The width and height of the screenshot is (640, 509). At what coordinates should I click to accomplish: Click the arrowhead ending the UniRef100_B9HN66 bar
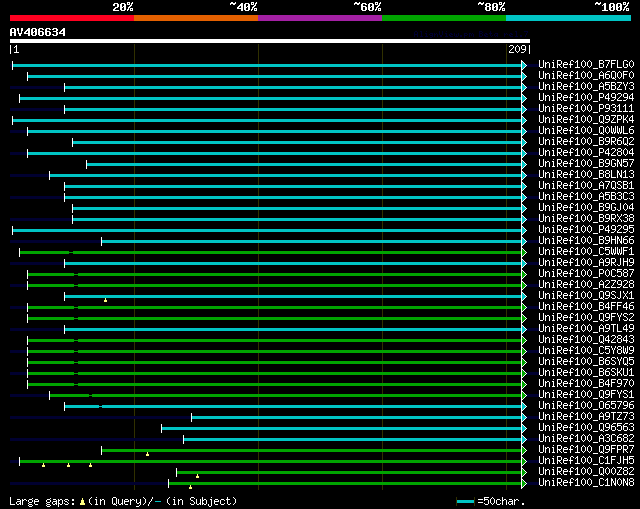[x=524, y=241]
